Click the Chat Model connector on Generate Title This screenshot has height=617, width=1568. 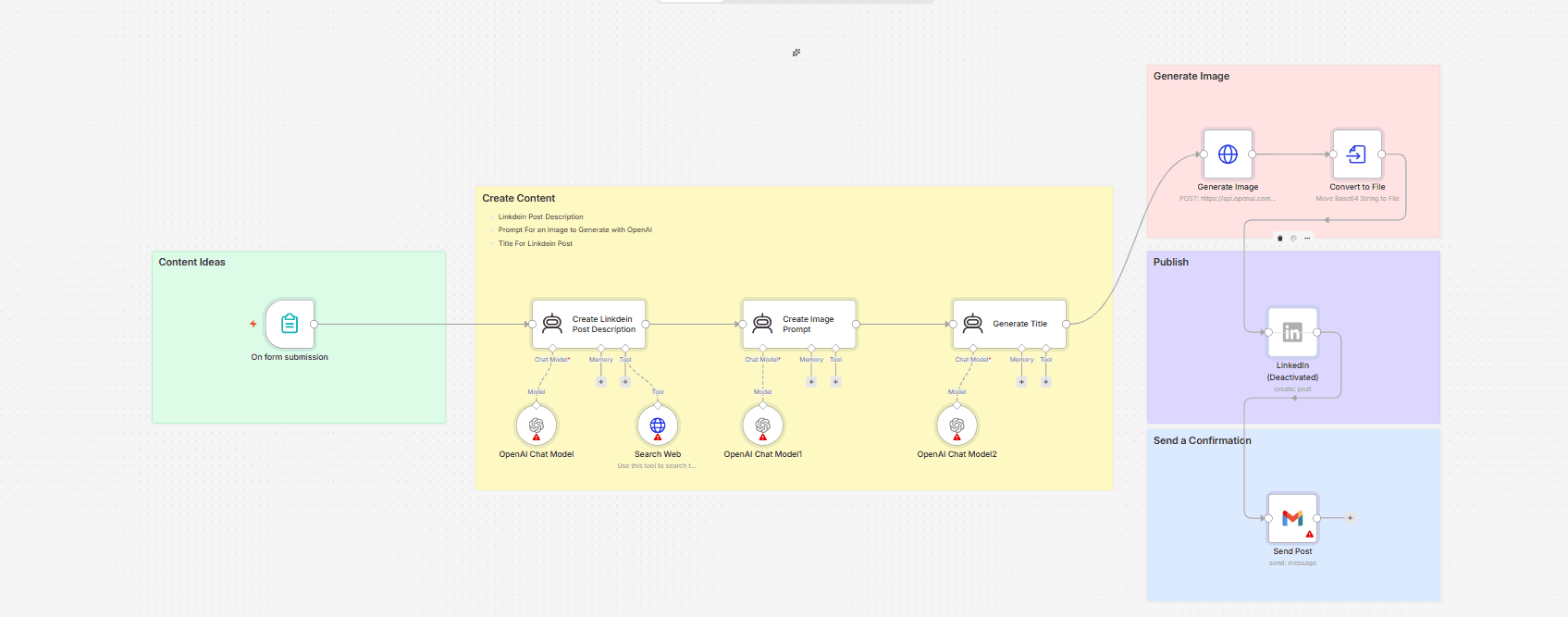coord(973,349)
